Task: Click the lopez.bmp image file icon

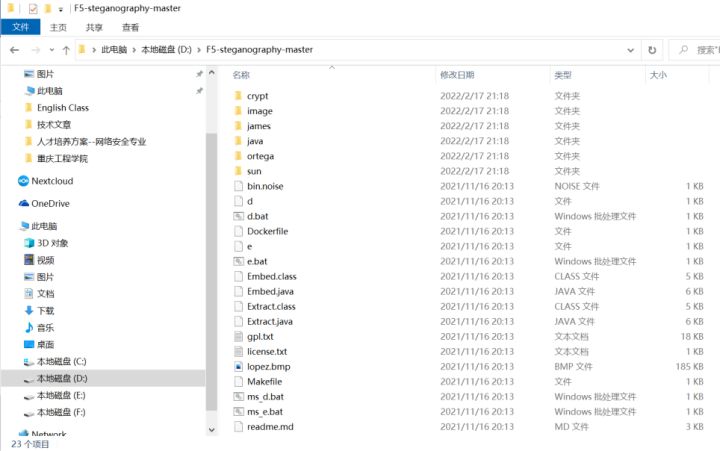Action: [x=238, y=366]
